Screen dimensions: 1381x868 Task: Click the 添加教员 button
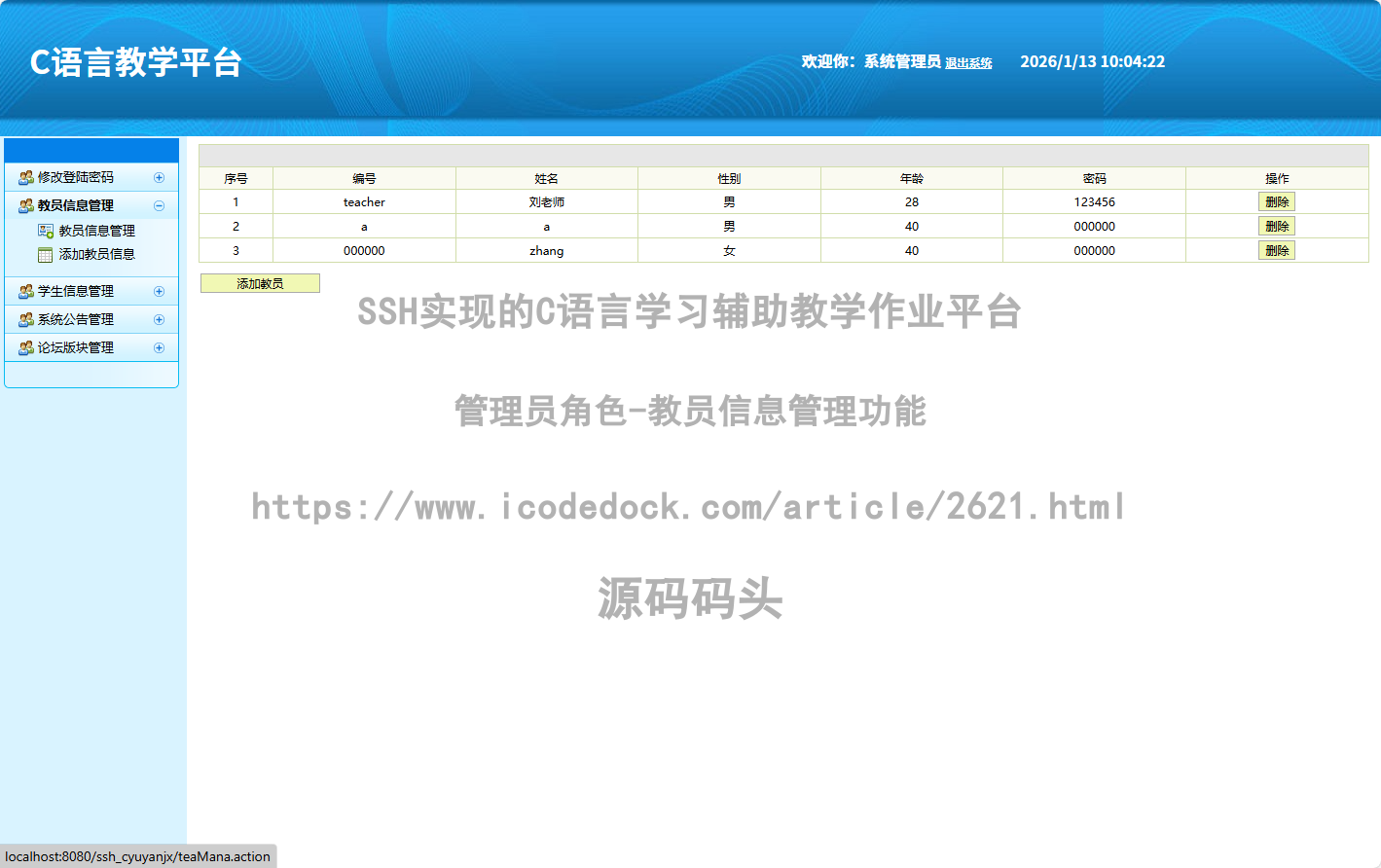[x=259, y=282]
